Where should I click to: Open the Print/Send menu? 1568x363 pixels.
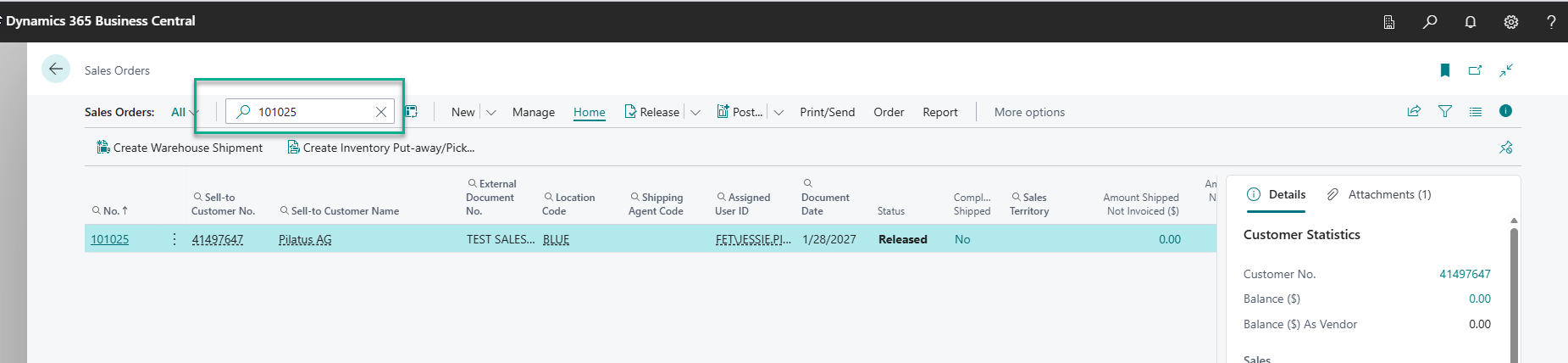click(828, 112)
